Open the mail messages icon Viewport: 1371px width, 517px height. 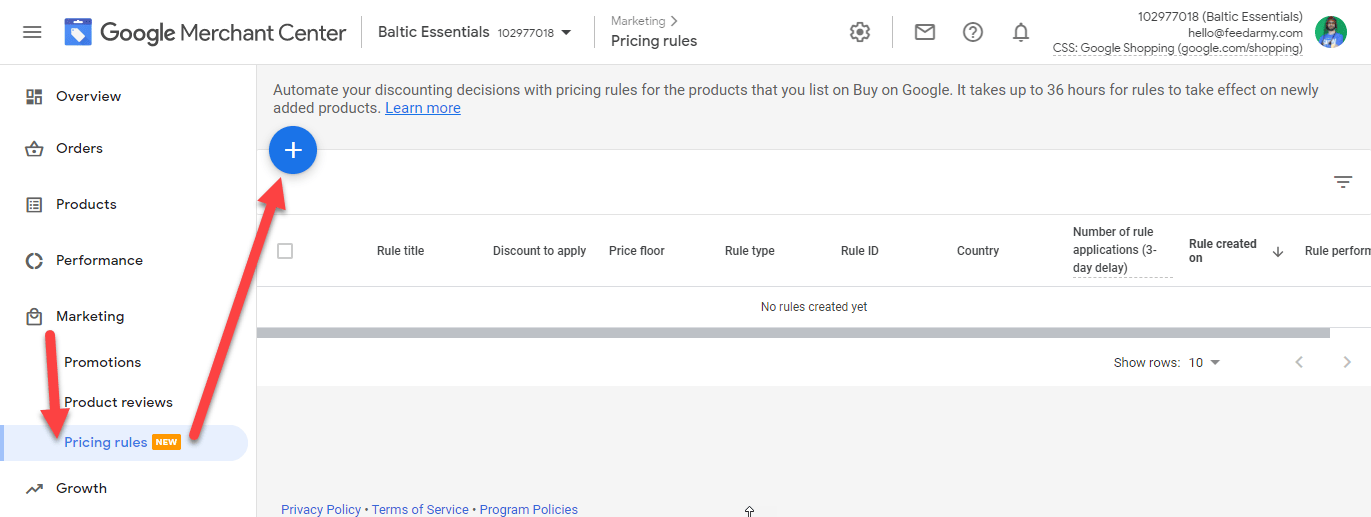click(x=925, y=32)
